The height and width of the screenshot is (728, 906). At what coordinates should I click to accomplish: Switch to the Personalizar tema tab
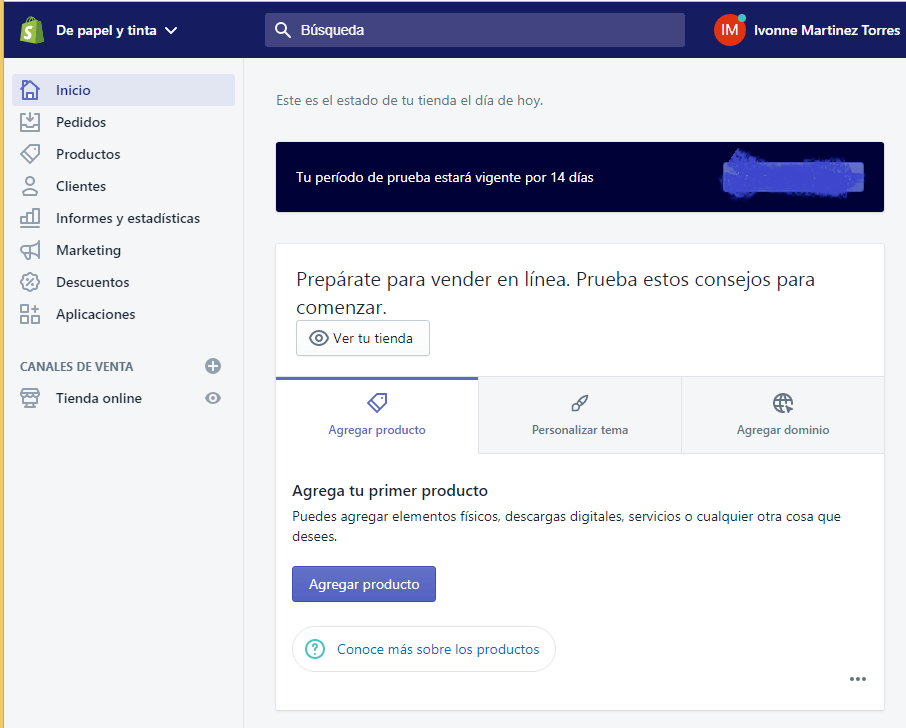pyautogui.click(x=580, y=415)
